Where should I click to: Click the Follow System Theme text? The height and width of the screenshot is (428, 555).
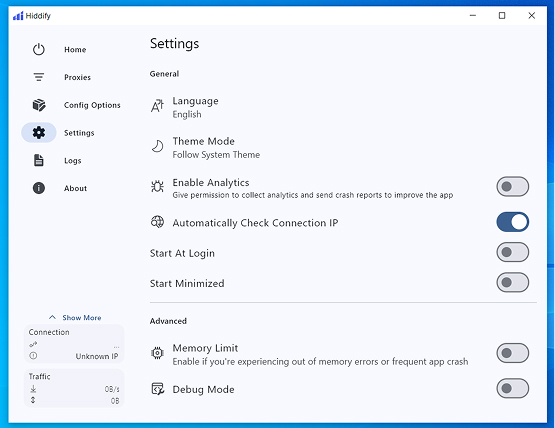(216, 155)
